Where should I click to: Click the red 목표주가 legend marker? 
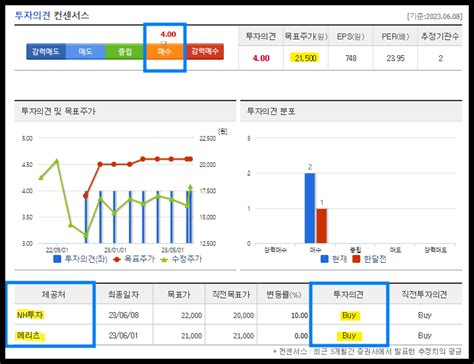[117, 259]
